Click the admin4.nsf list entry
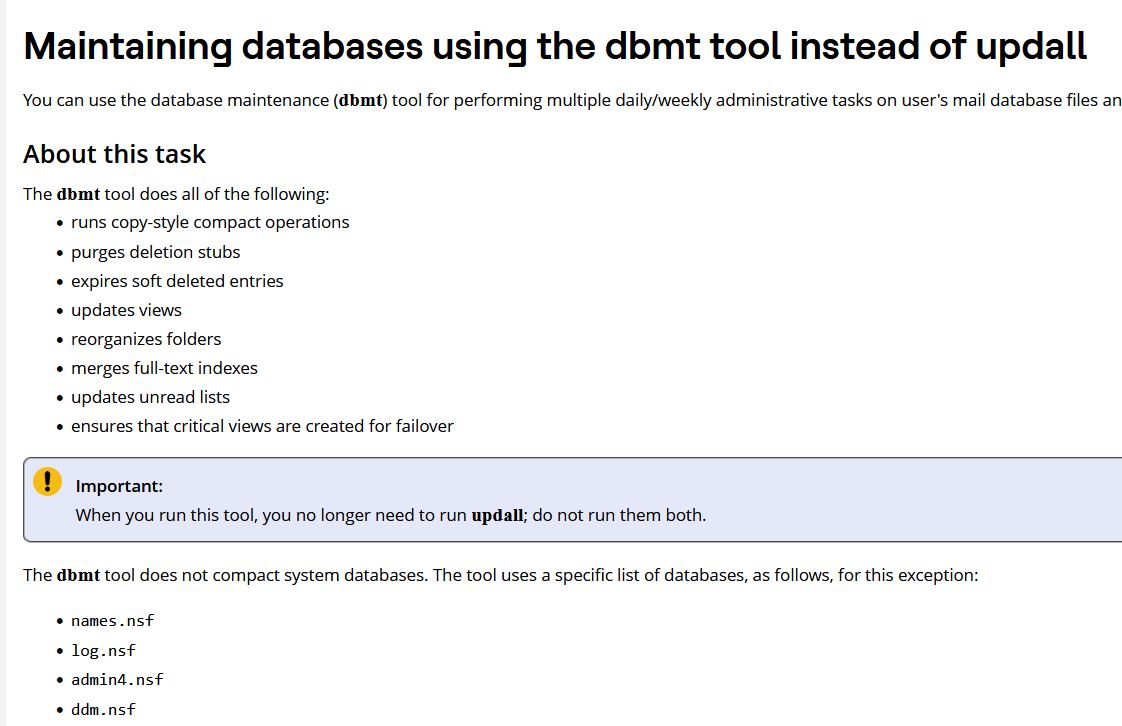Screen dimensions: 1122x726 (x=117, y=680)
